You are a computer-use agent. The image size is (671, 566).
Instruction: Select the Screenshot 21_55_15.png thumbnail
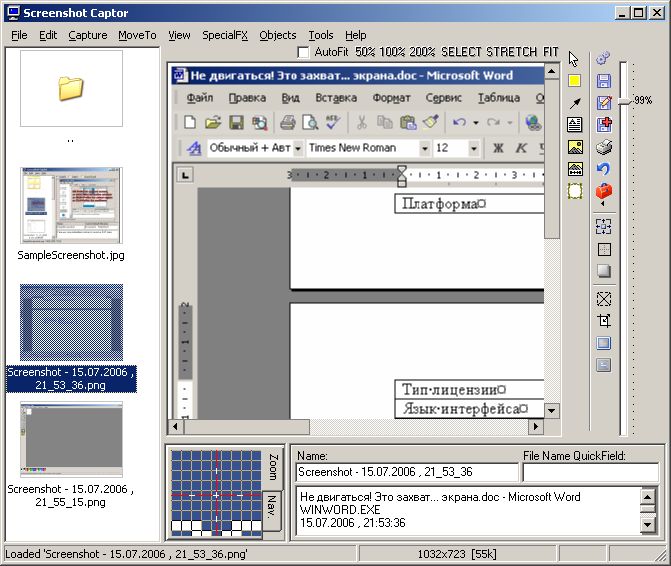click(71, 439)
